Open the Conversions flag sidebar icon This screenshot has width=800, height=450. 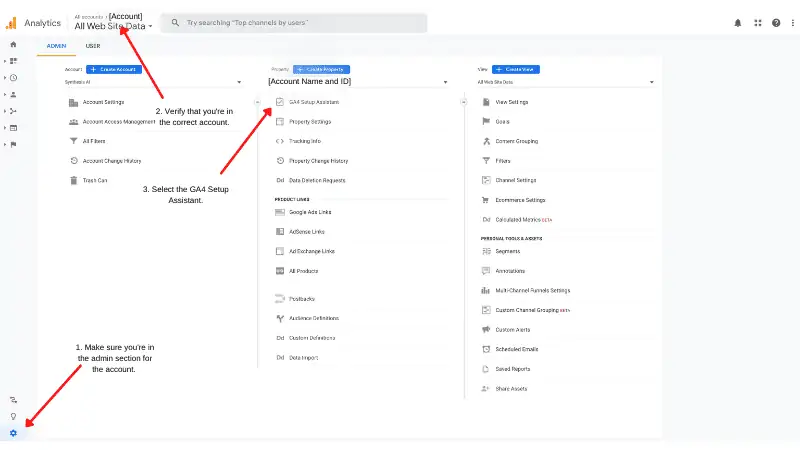coord(13,144)
